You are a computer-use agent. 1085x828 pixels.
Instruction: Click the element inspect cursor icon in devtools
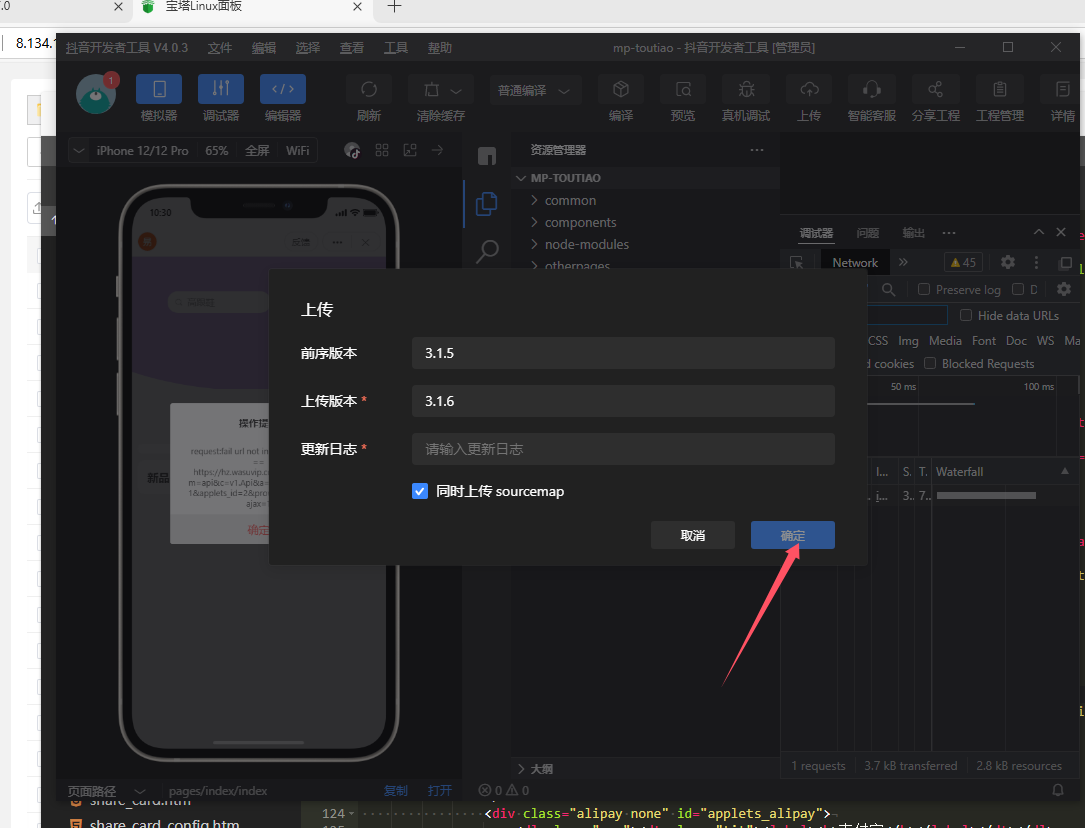click(797, 263)
